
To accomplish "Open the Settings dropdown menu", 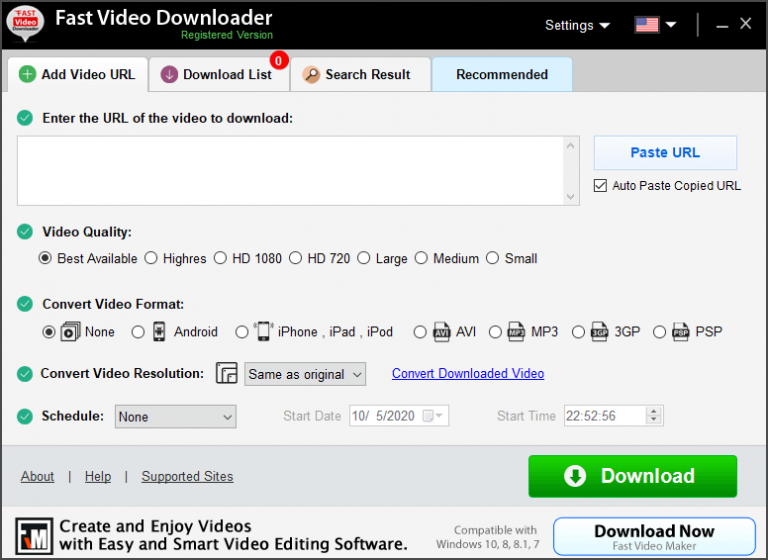I will [577, 25].
